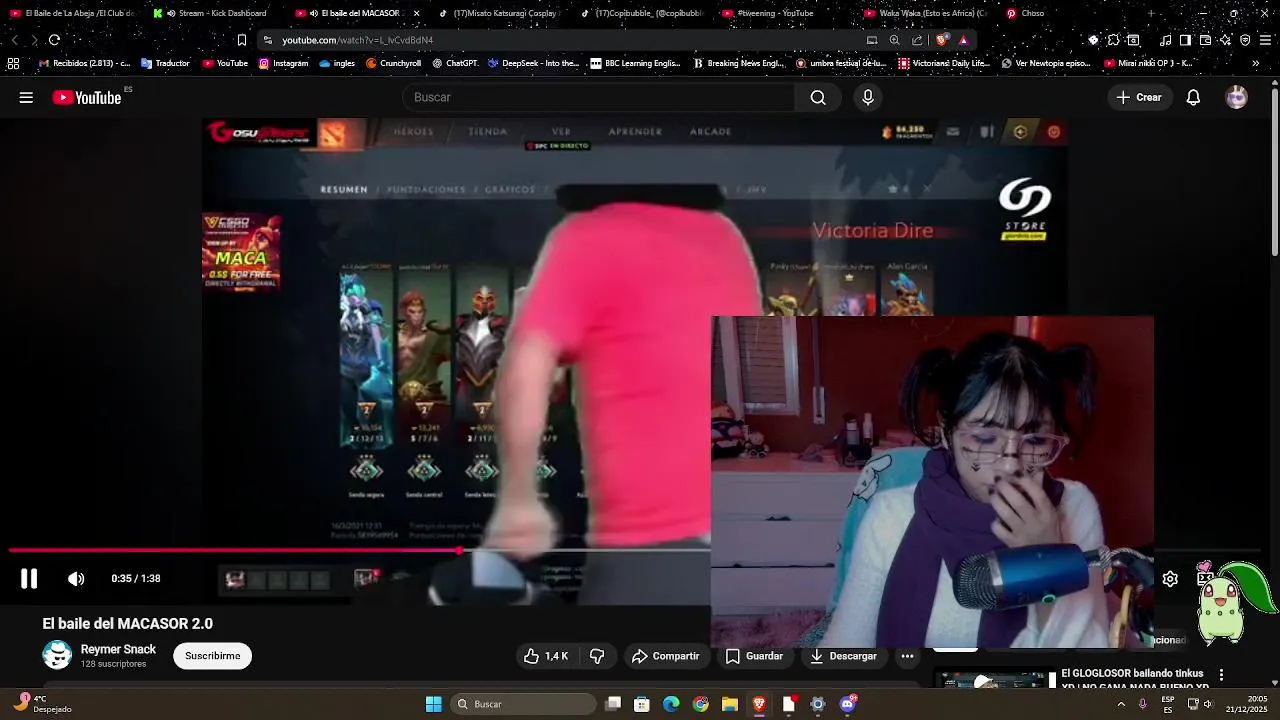Save video with the Guardar button
Screen dimensions: 1280x720
(754, 656)
